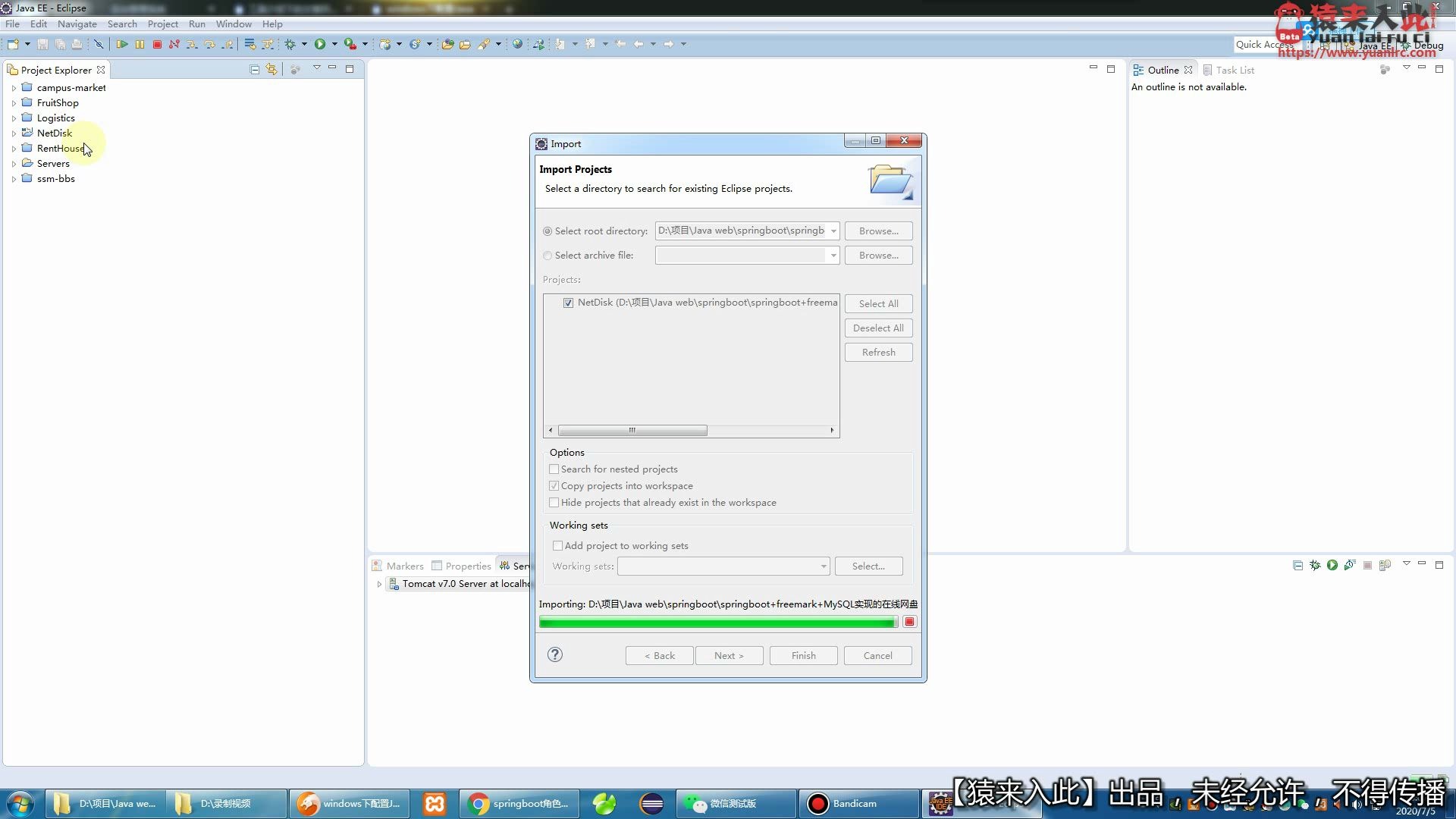Enable Search for nested projects option
This screenshot has width=1456, height=819.
[x=554, y=469]
